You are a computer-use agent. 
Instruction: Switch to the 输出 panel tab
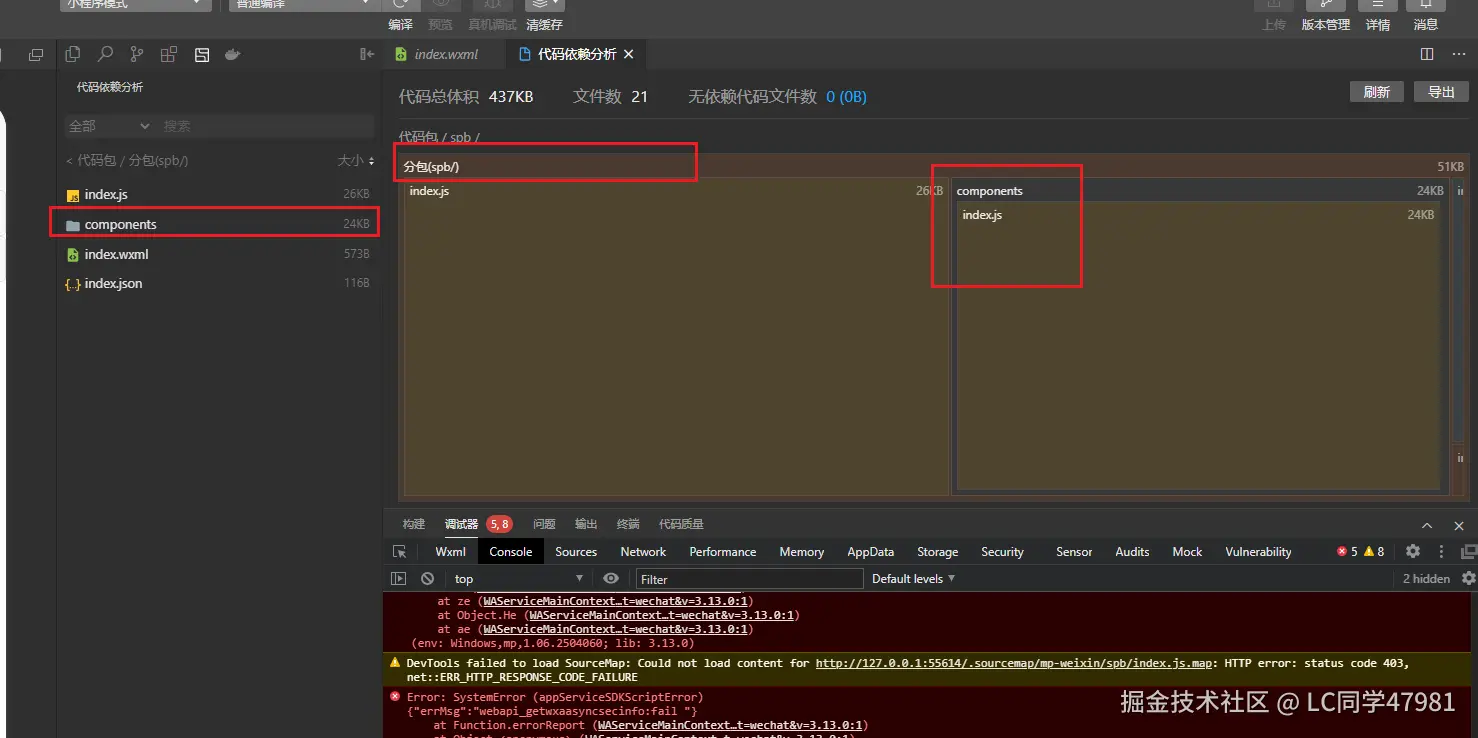tap(586, 524)
